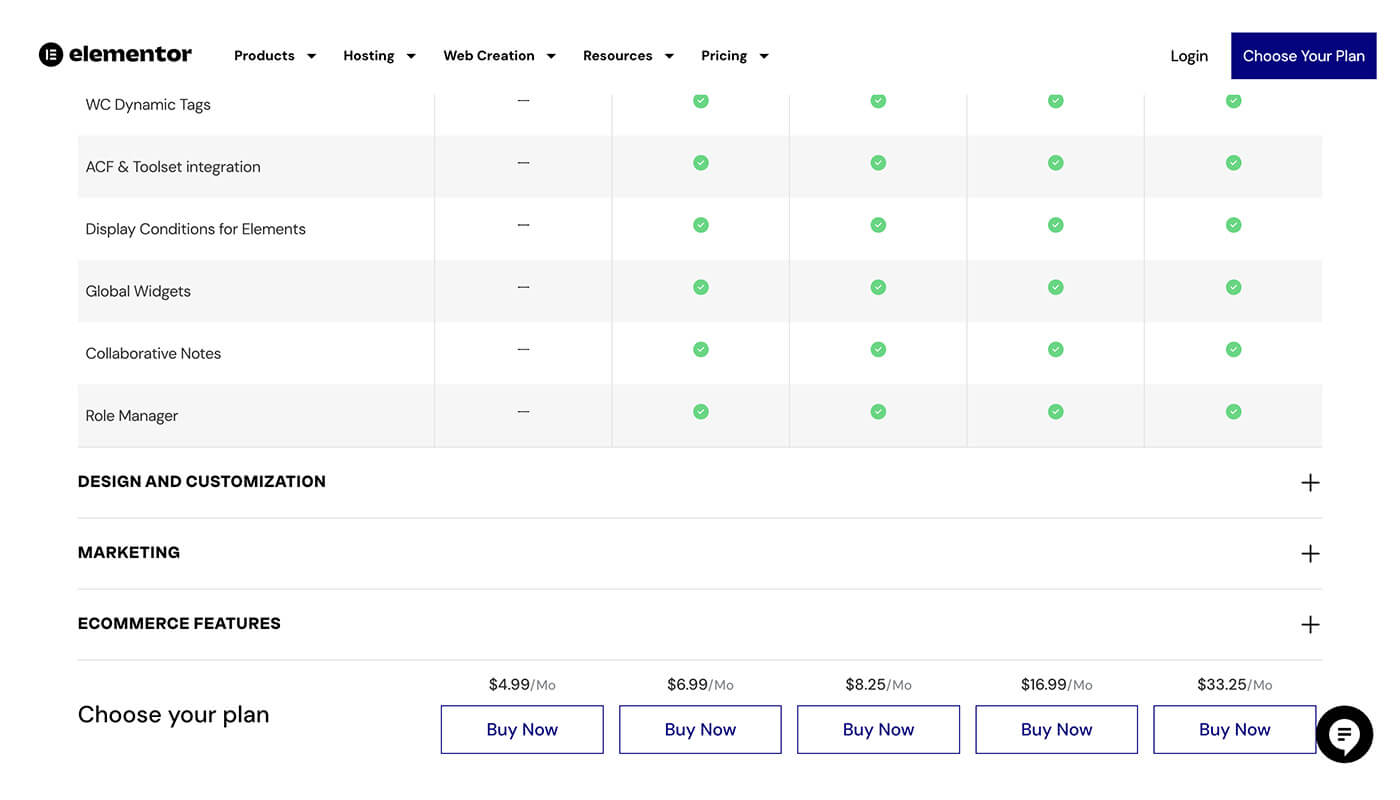The image size is (1400, 800).
Task: Click the WC Dynamic Tags row label
Action: coord(148,105)
